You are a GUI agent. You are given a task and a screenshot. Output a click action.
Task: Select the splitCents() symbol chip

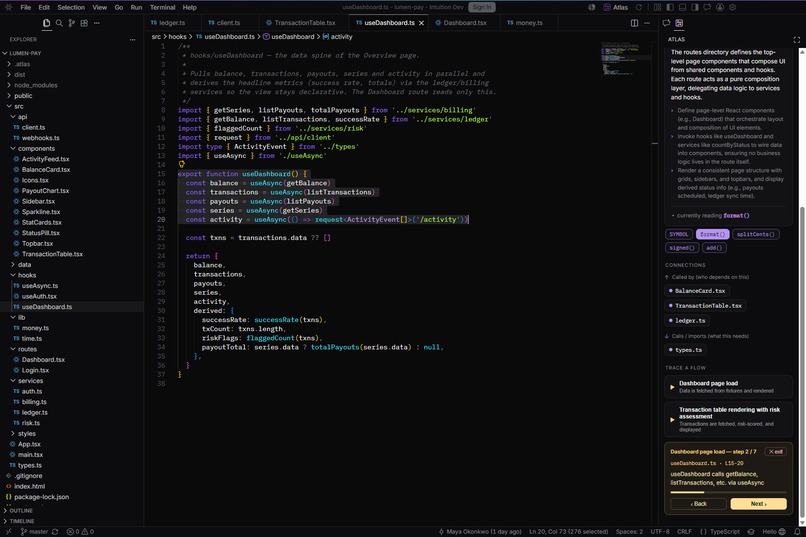(756, 234)
